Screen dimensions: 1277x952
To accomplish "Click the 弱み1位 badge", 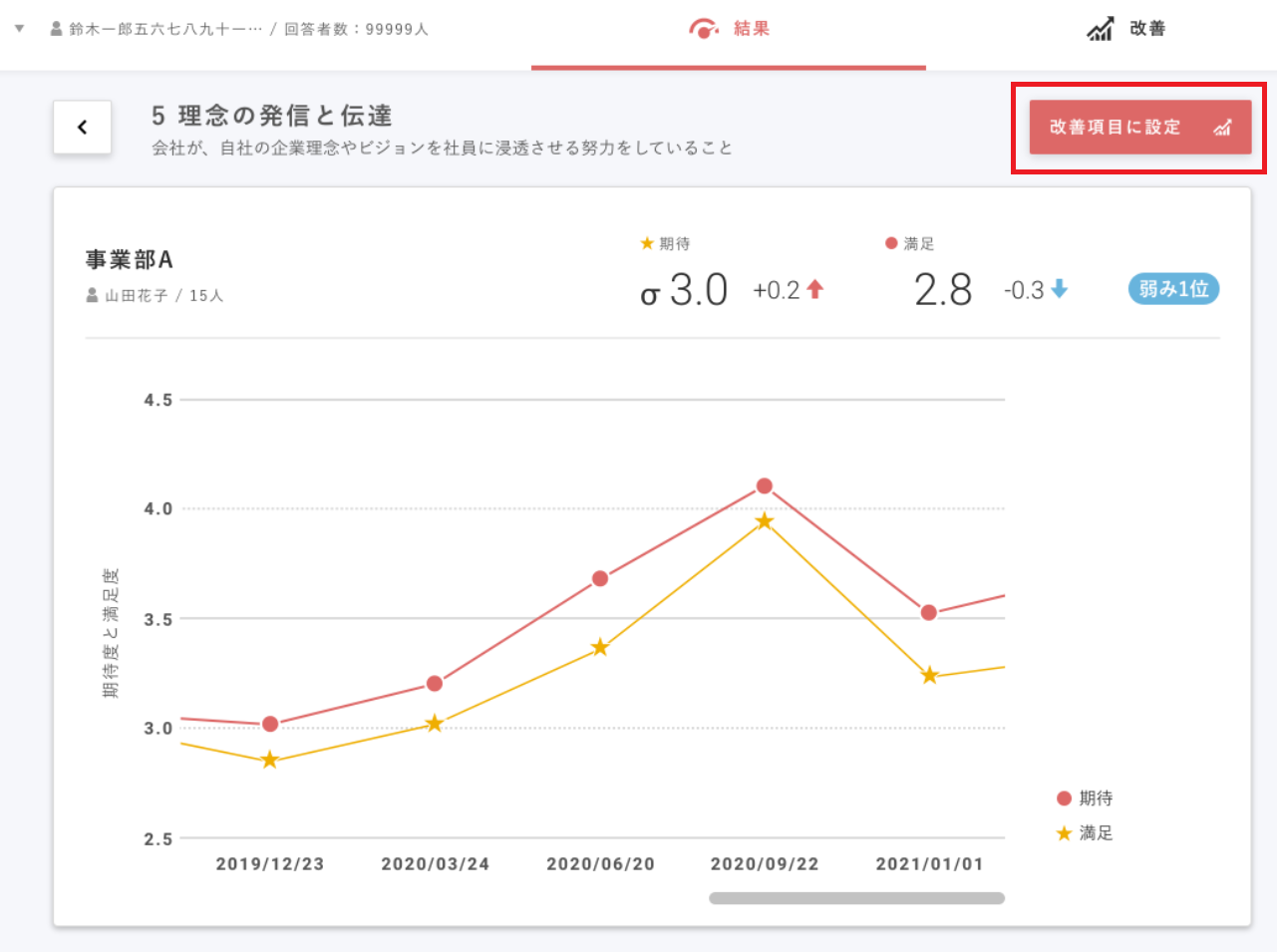I will tap(1173, 289).
